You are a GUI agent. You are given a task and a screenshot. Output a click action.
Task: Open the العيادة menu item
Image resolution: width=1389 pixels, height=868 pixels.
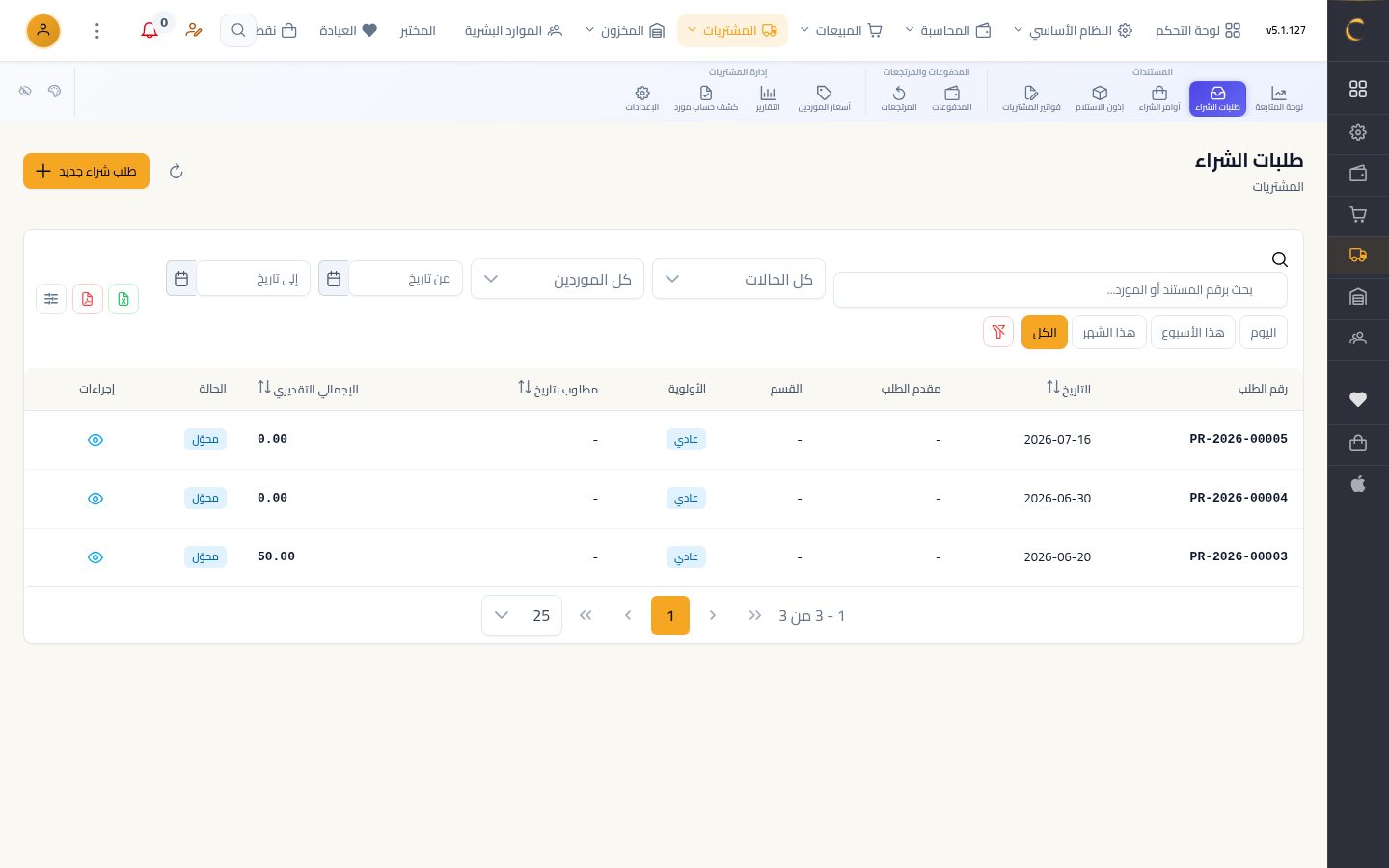(348, 31)
